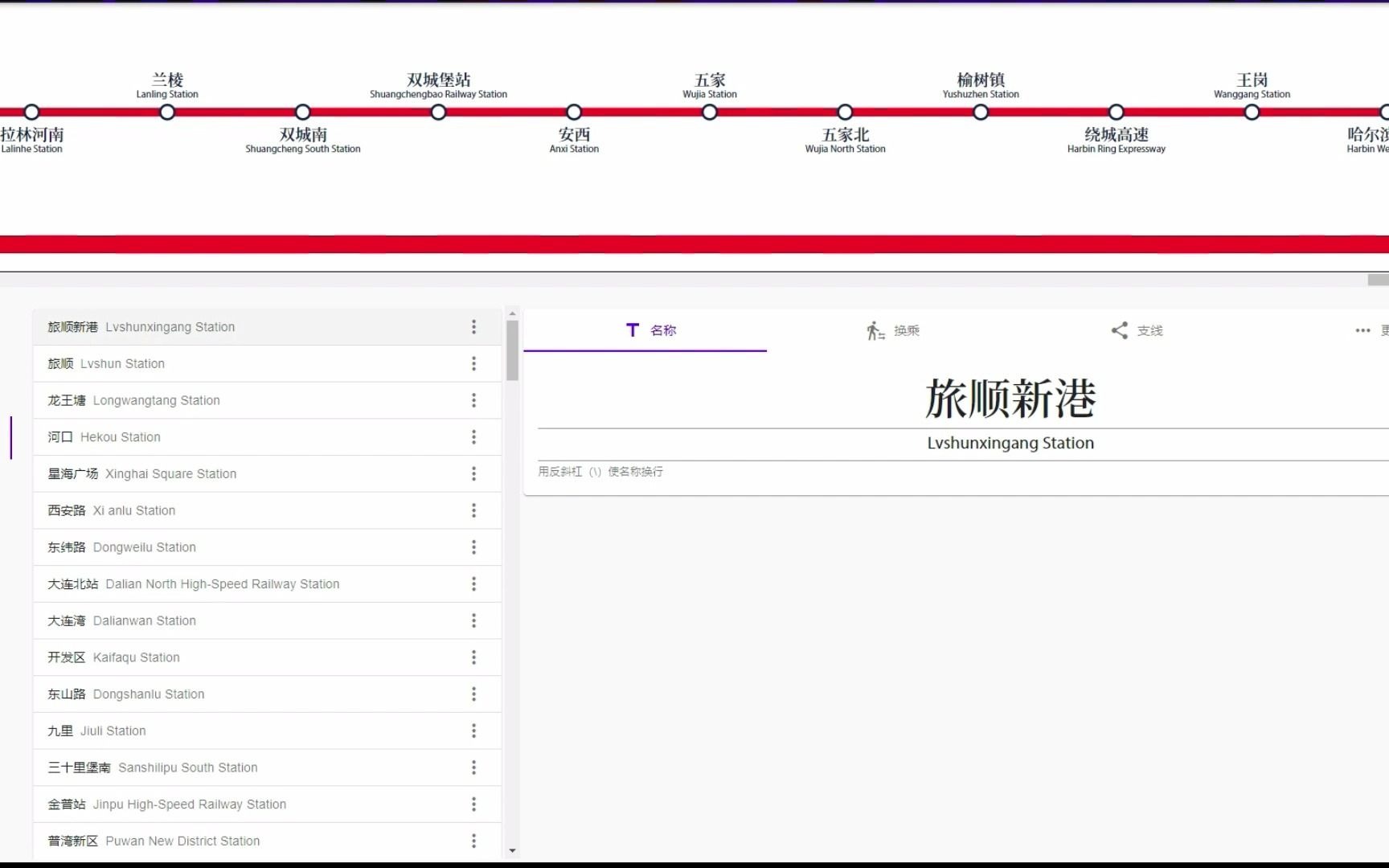Open the options menu for Sanshilipu South Station
Viewport: 1389px width, 868px height.
click(x=473, y=768)
